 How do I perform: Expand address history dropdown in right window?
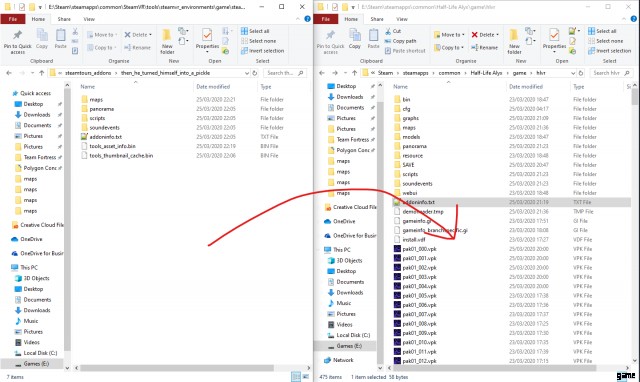pos(573,73)
